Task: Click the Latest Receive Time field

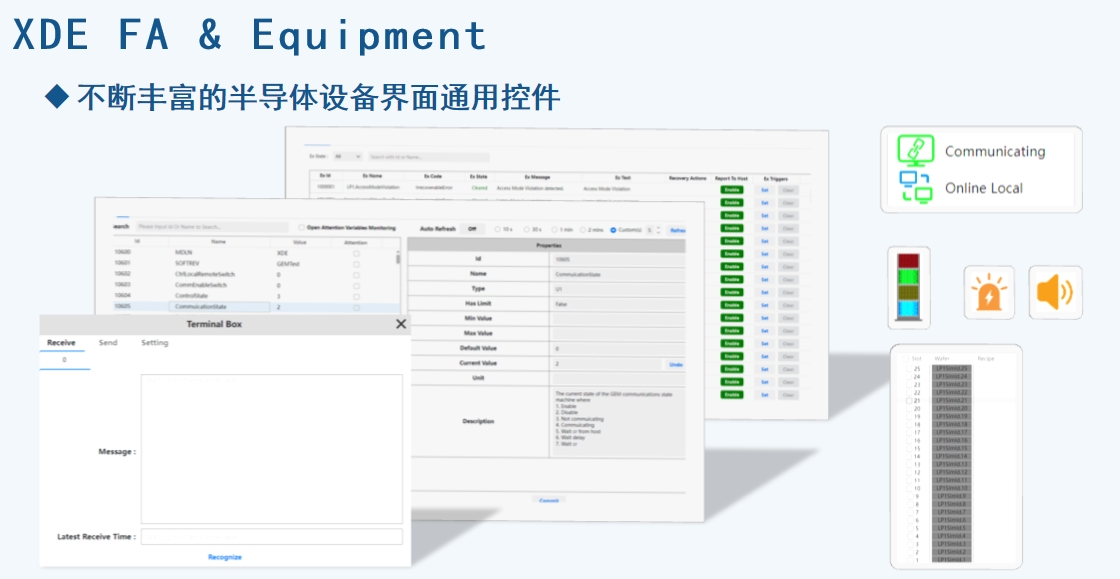Action: pos(271,537)
